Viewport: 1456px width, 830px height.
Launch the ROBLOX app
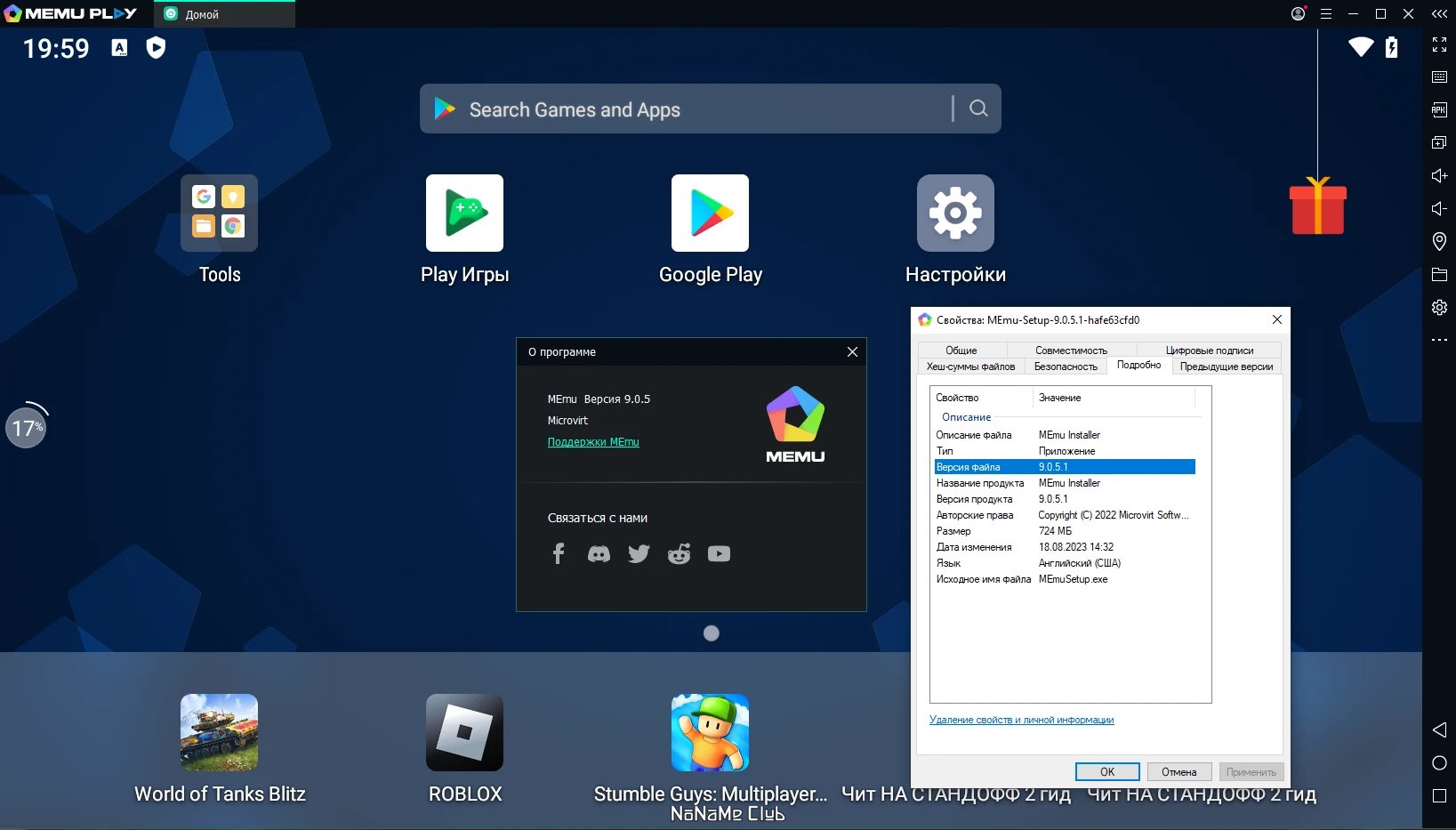[464, 733]
